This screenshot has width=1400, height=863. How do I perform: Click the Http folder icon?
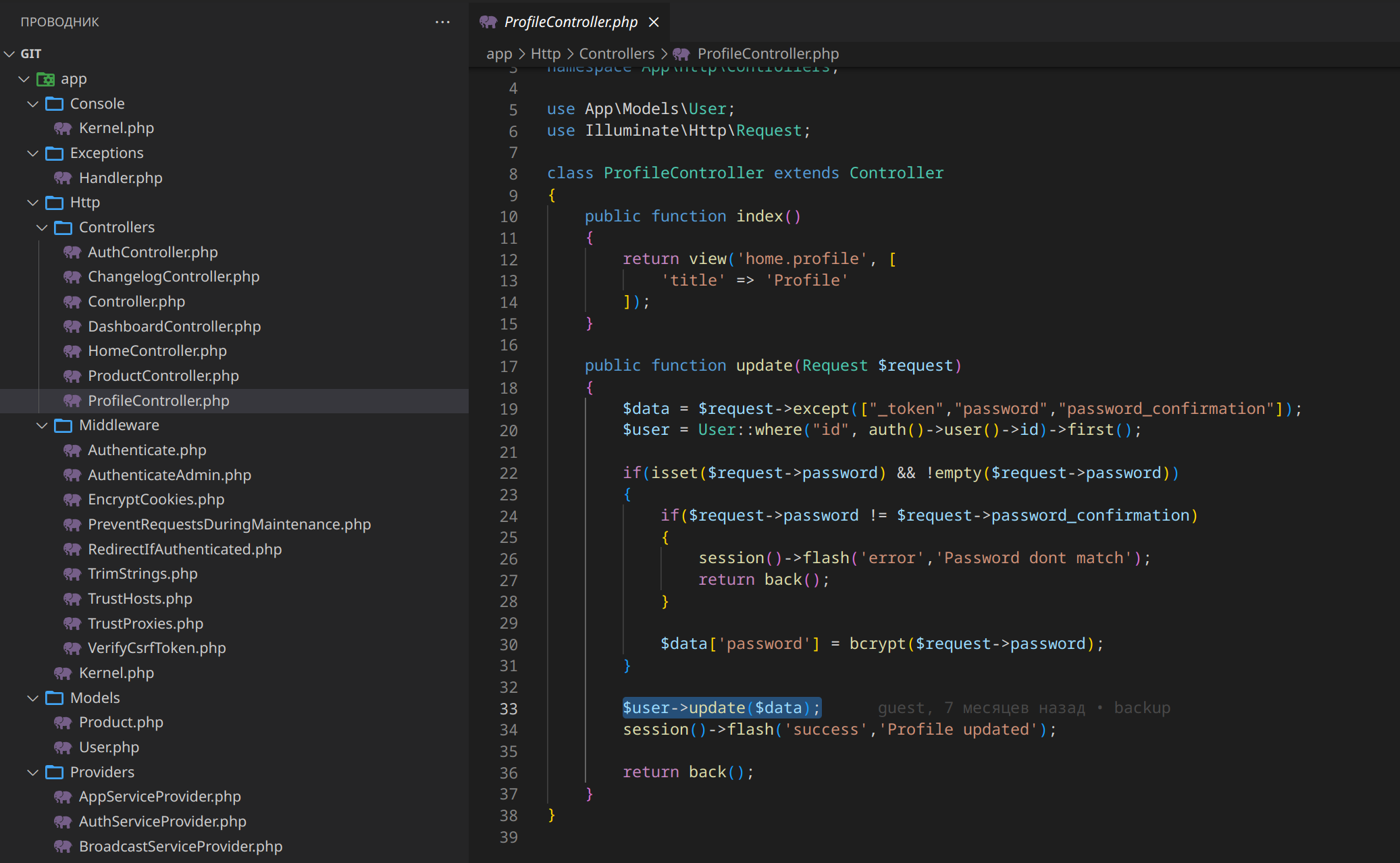pos(55,203)
